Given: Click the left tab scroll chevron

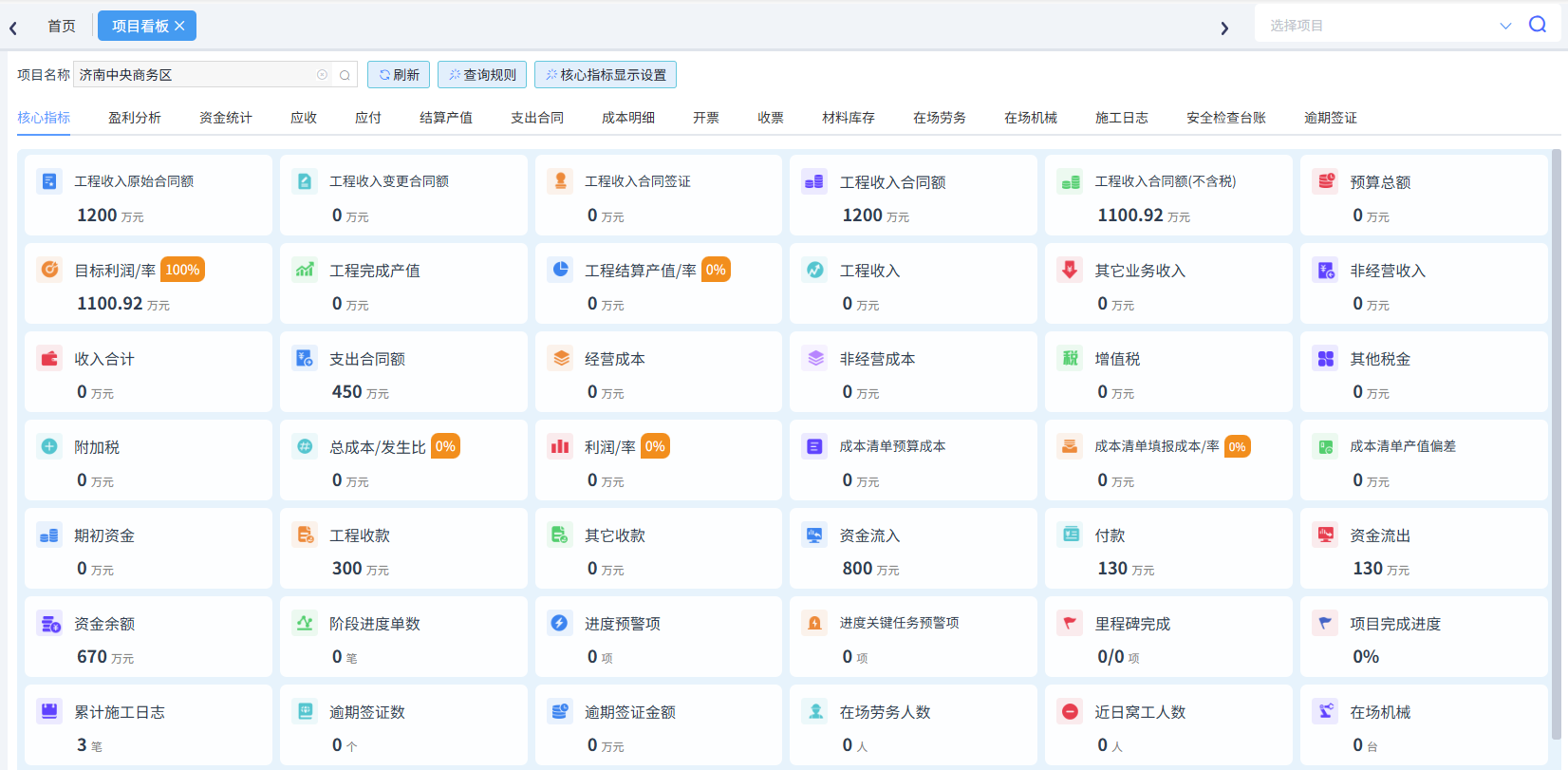Looking at the screenshot, I should (13, 28).
